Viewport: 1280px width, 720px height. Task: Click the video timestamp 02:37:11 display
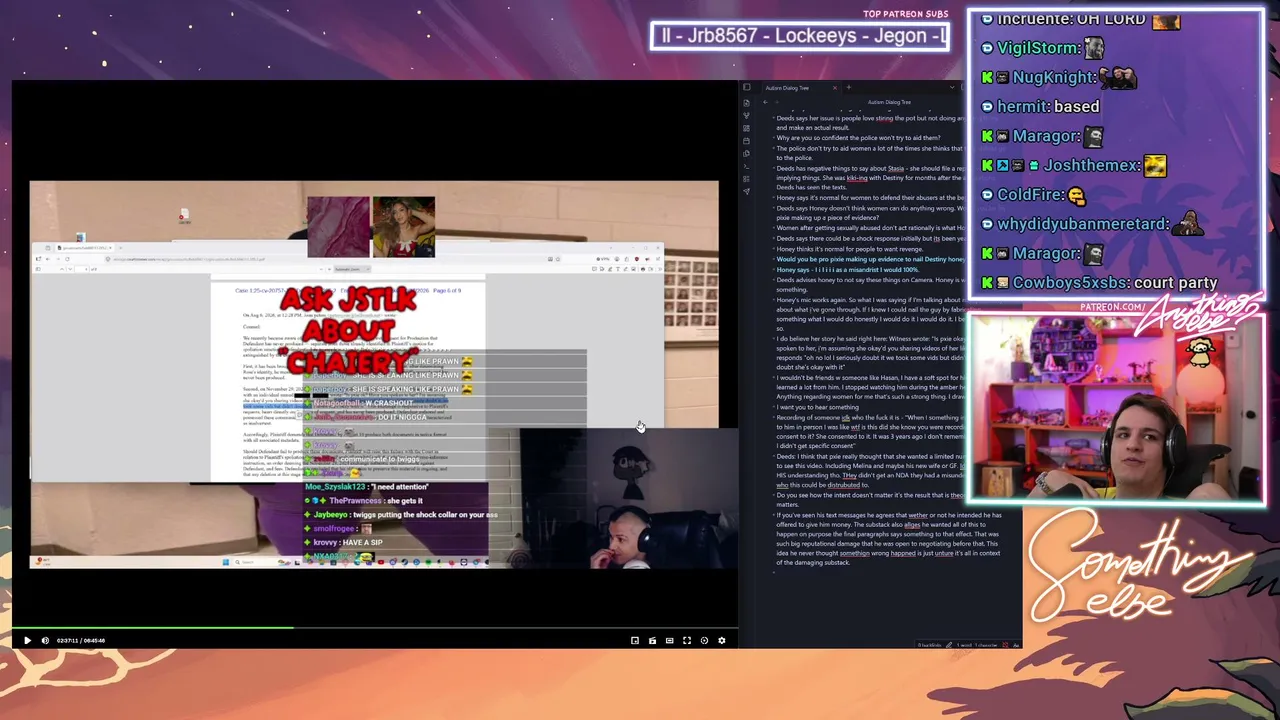click(x=69, y=640)
